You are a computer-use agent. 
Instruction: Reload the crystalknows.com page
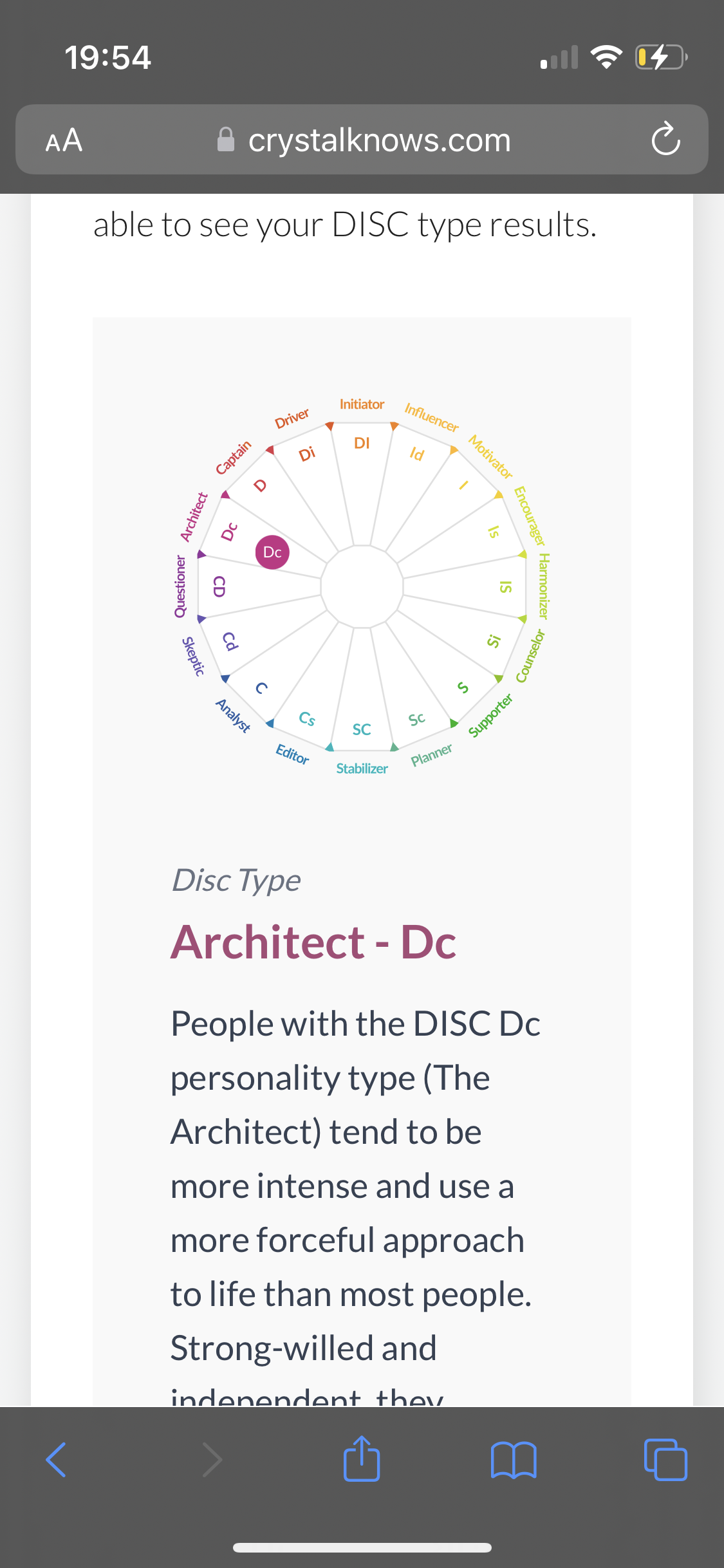tap(665, 140)
